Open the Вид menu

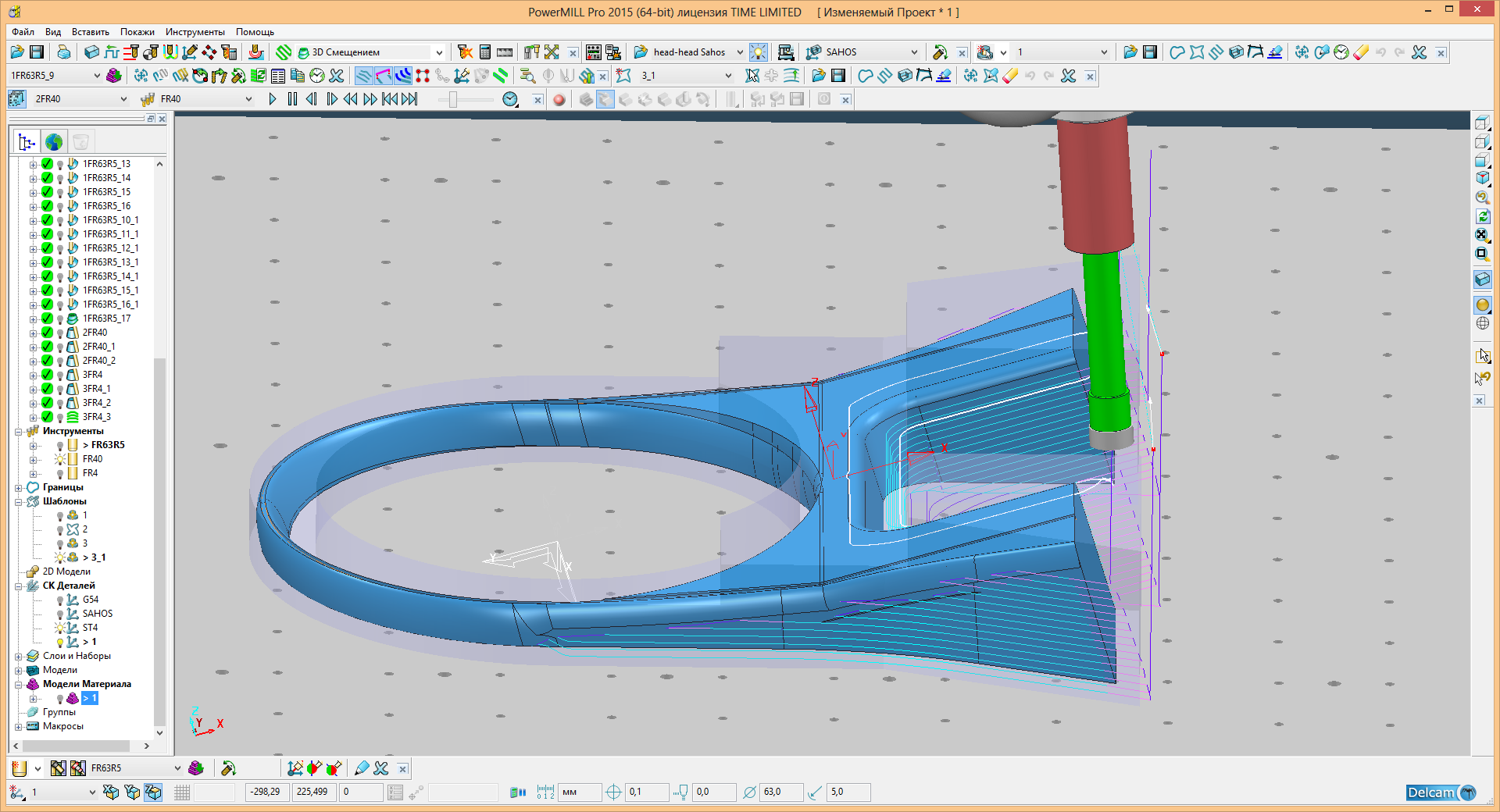tap(53, 32)
